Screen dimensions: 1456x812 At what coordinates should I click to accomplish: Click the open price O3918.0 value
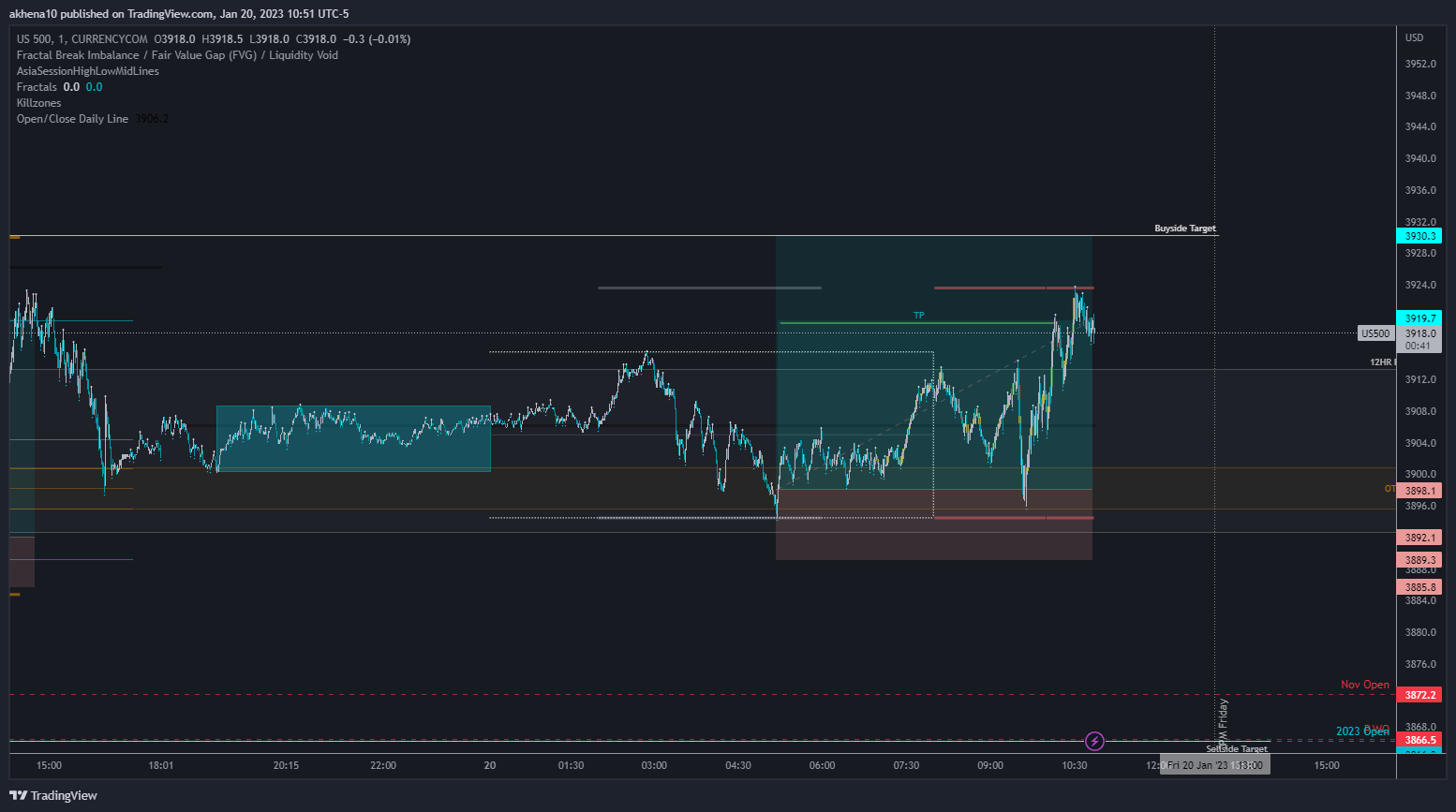click(175, 39)
